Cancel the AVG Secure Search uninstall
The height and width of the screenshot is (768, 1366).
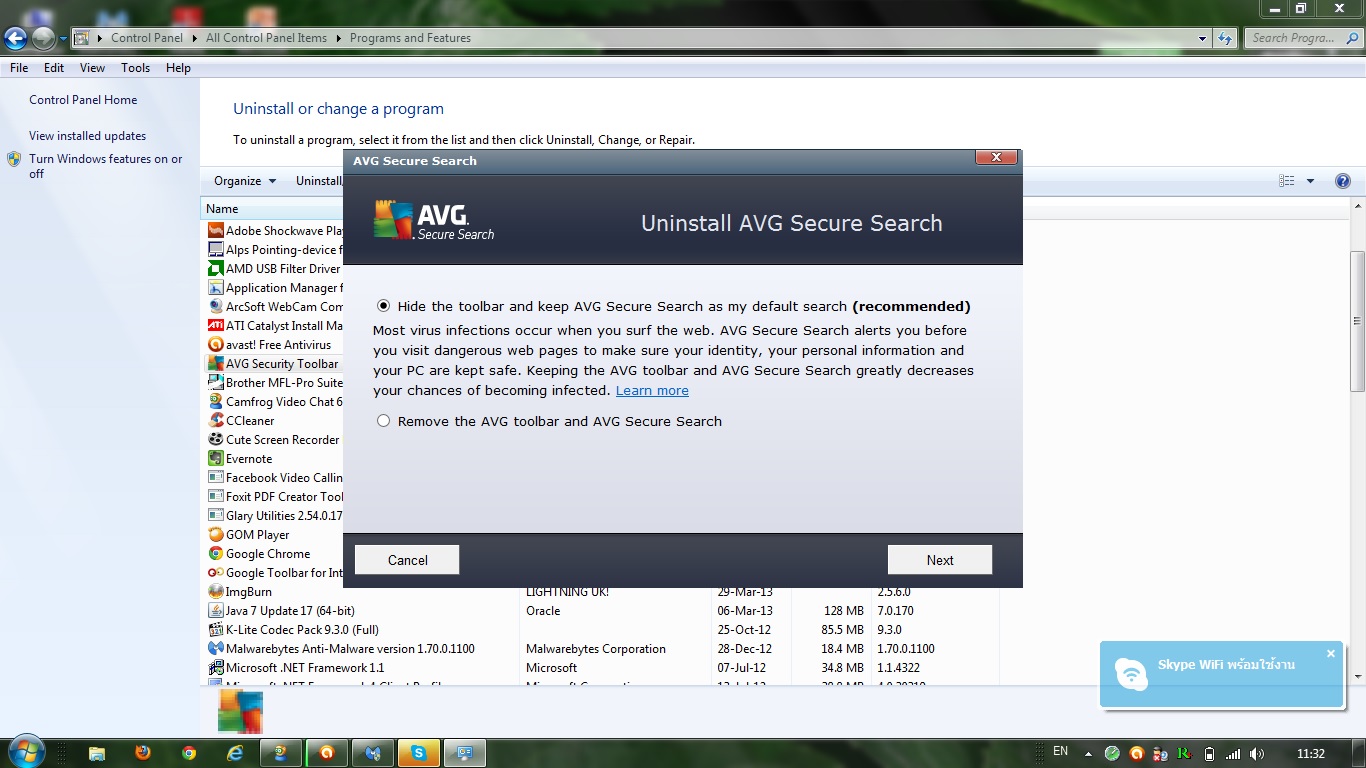click(x=407, y=560)
